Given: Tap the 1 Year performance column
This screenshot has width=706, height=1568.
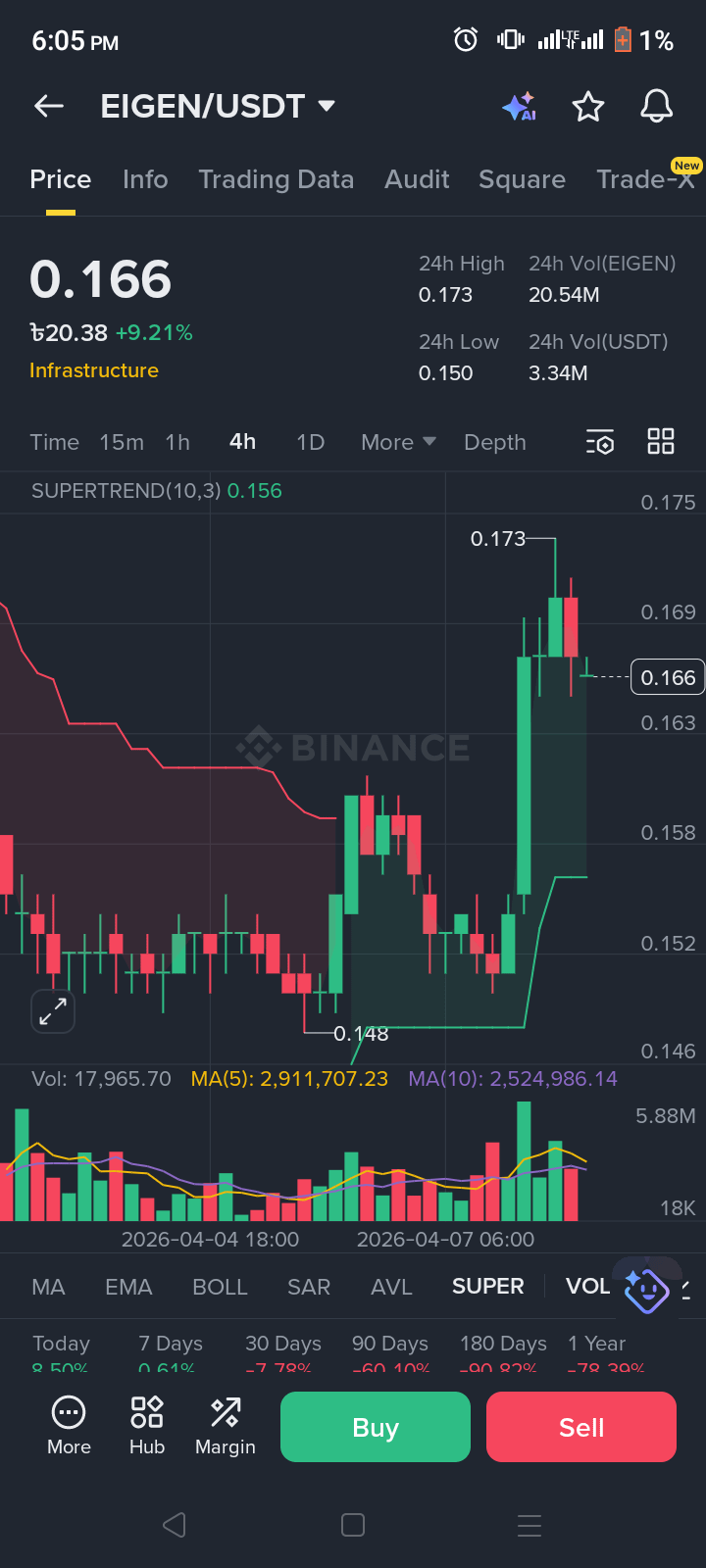Looking at the screenshot, I should 605,1353.
